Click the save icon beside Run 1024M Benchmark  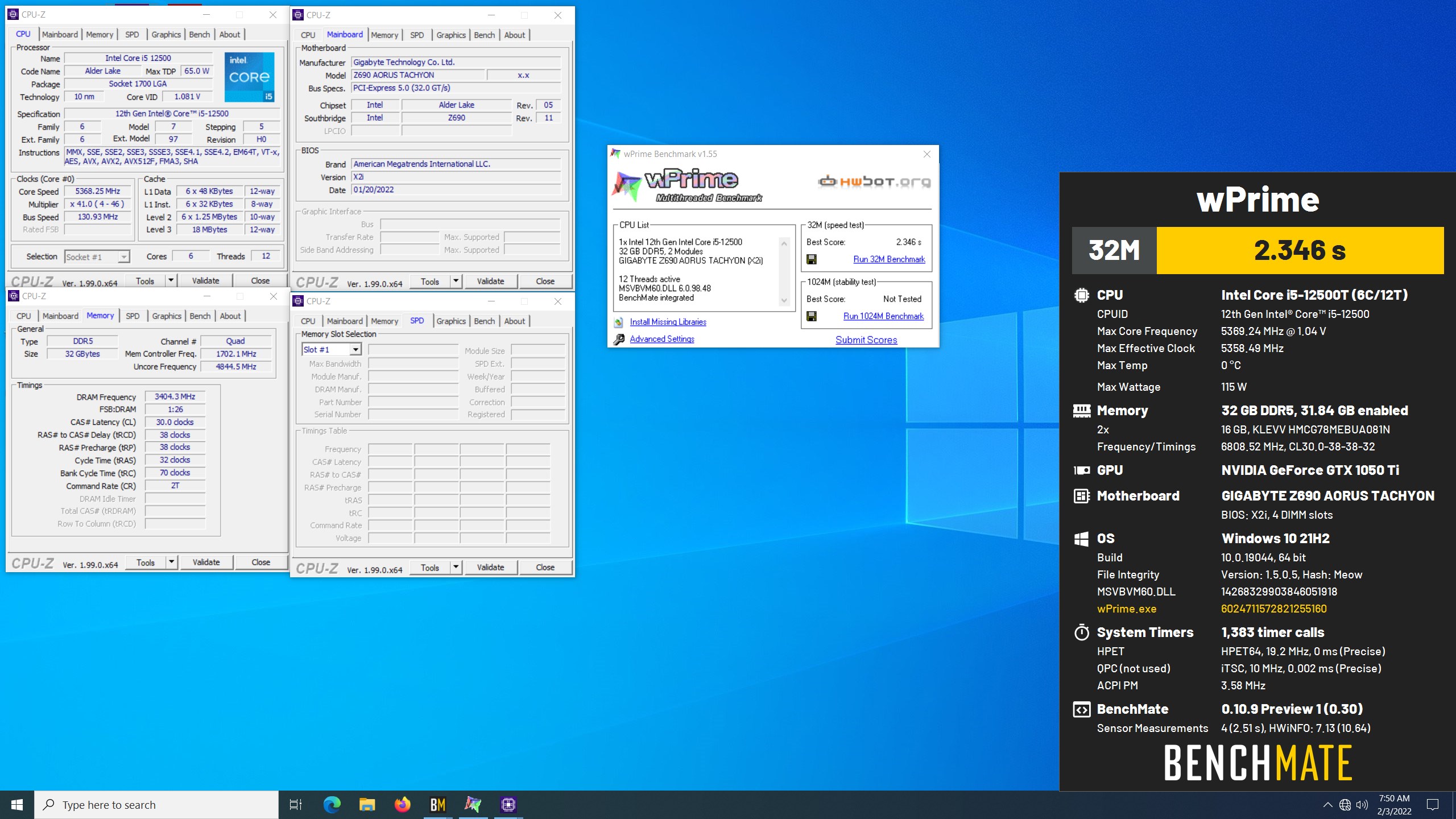812,316
